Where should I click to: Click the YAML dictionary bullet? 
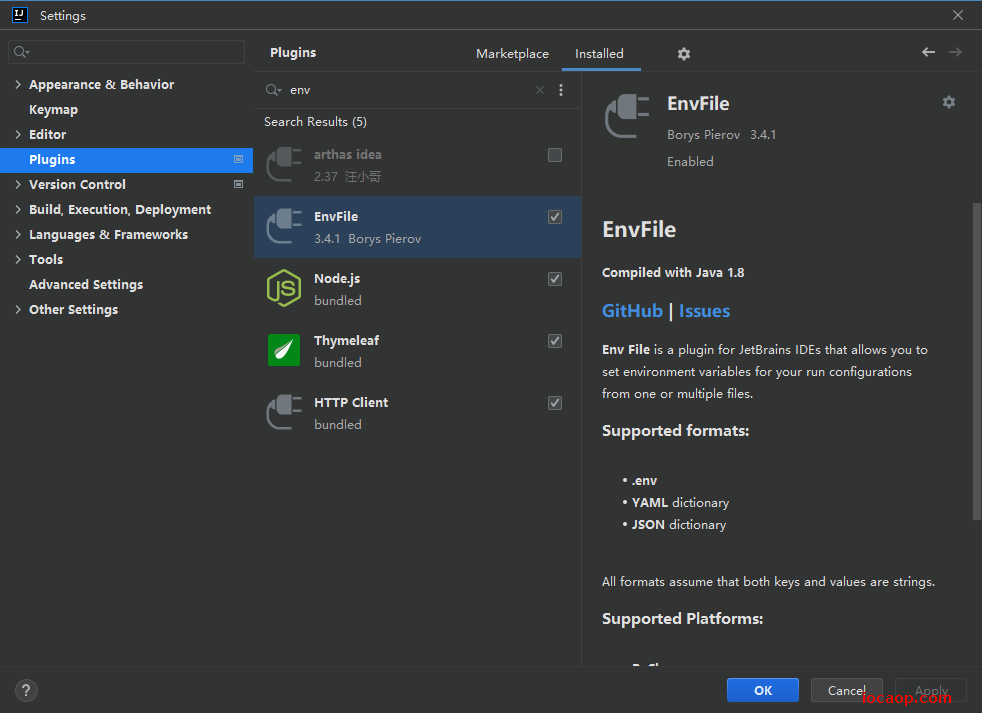pyautogui.click(x=680, y=502)
